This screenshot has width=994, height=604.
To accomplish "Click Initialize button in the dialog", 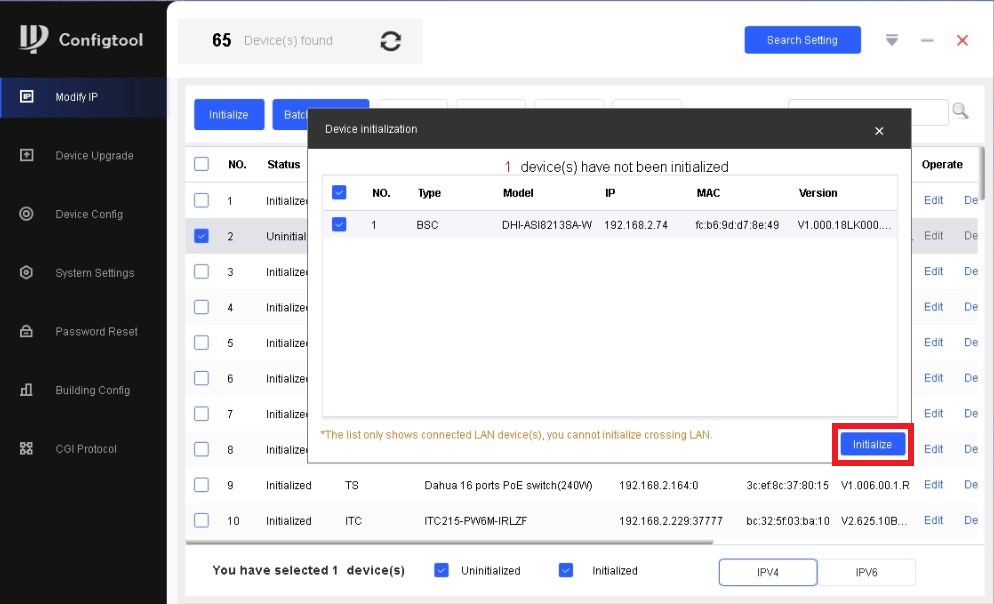I will [872, 444].
